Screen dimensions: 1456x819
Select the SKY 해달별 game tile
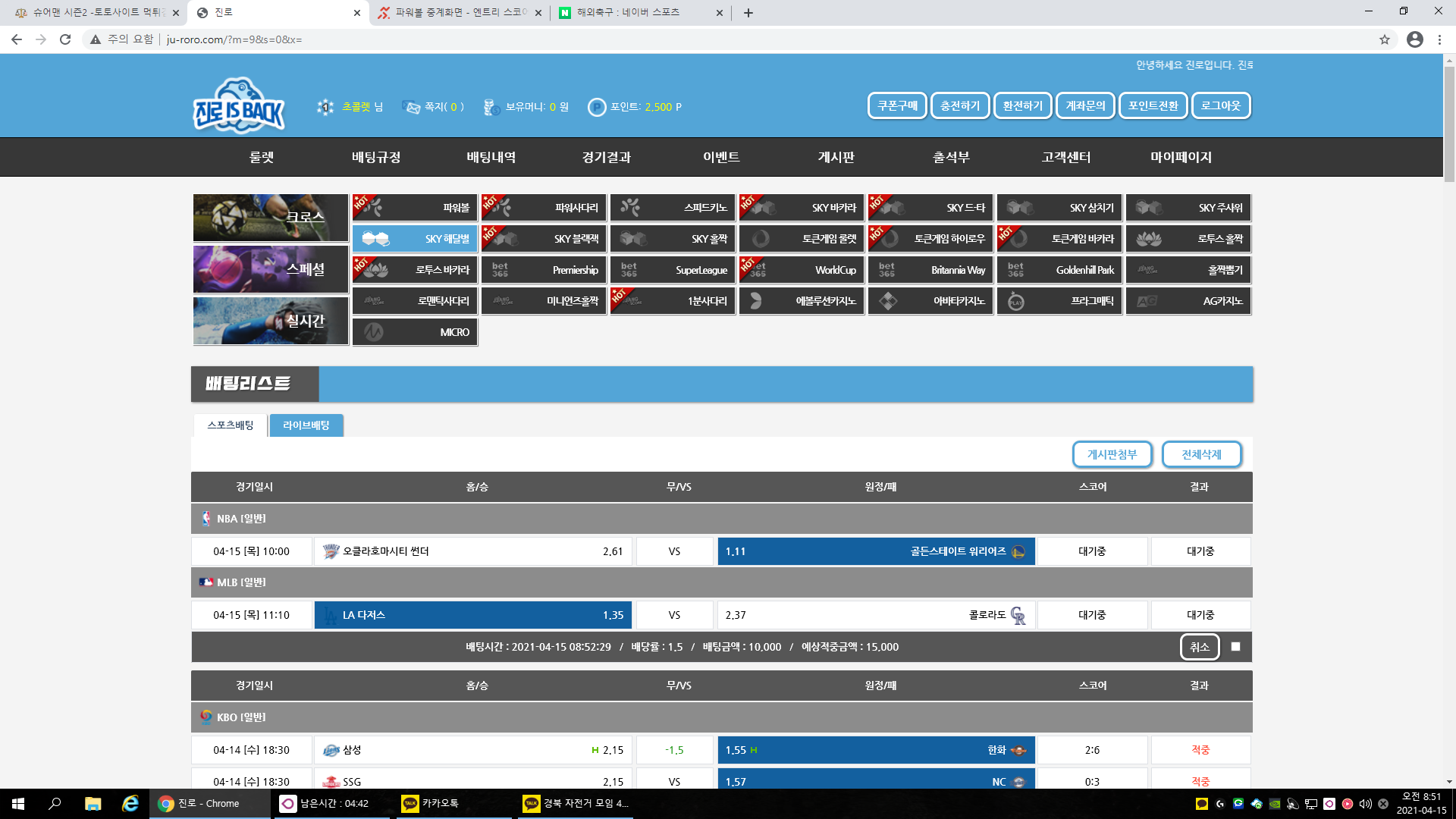(415, 239)
